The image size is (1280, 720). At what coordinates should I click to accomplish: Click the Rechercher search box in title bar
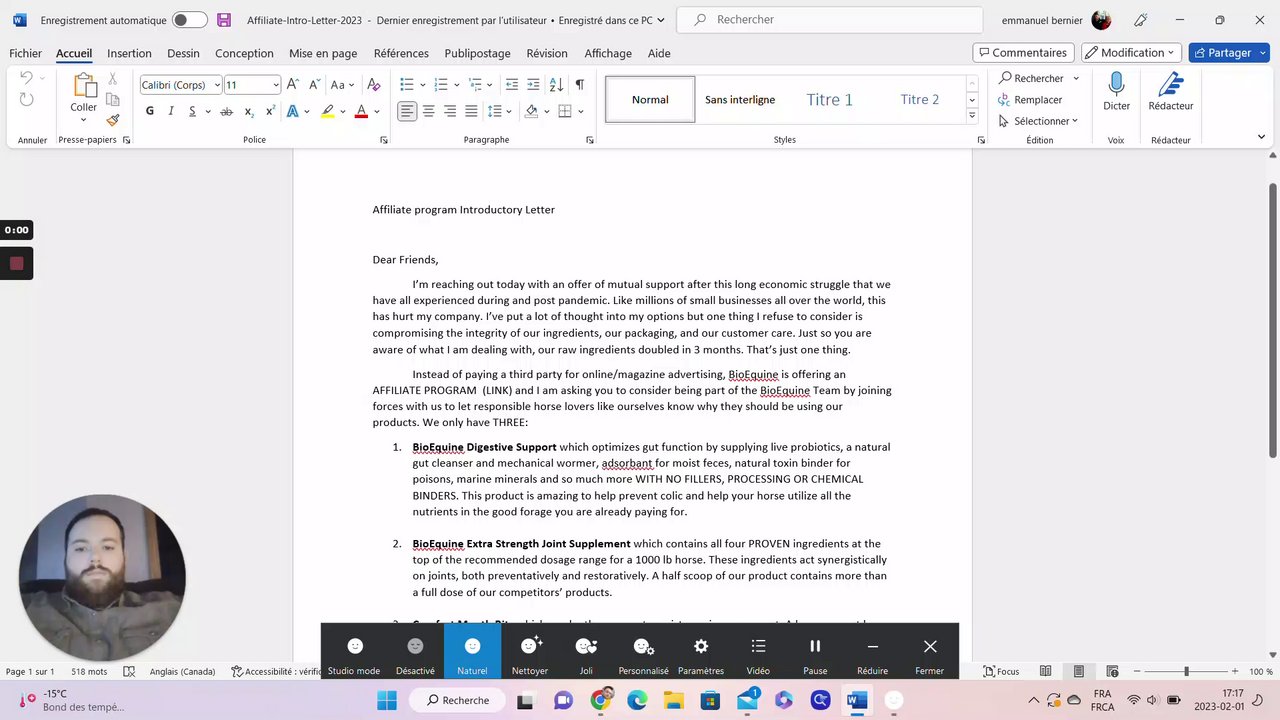[x=831, y=20]
